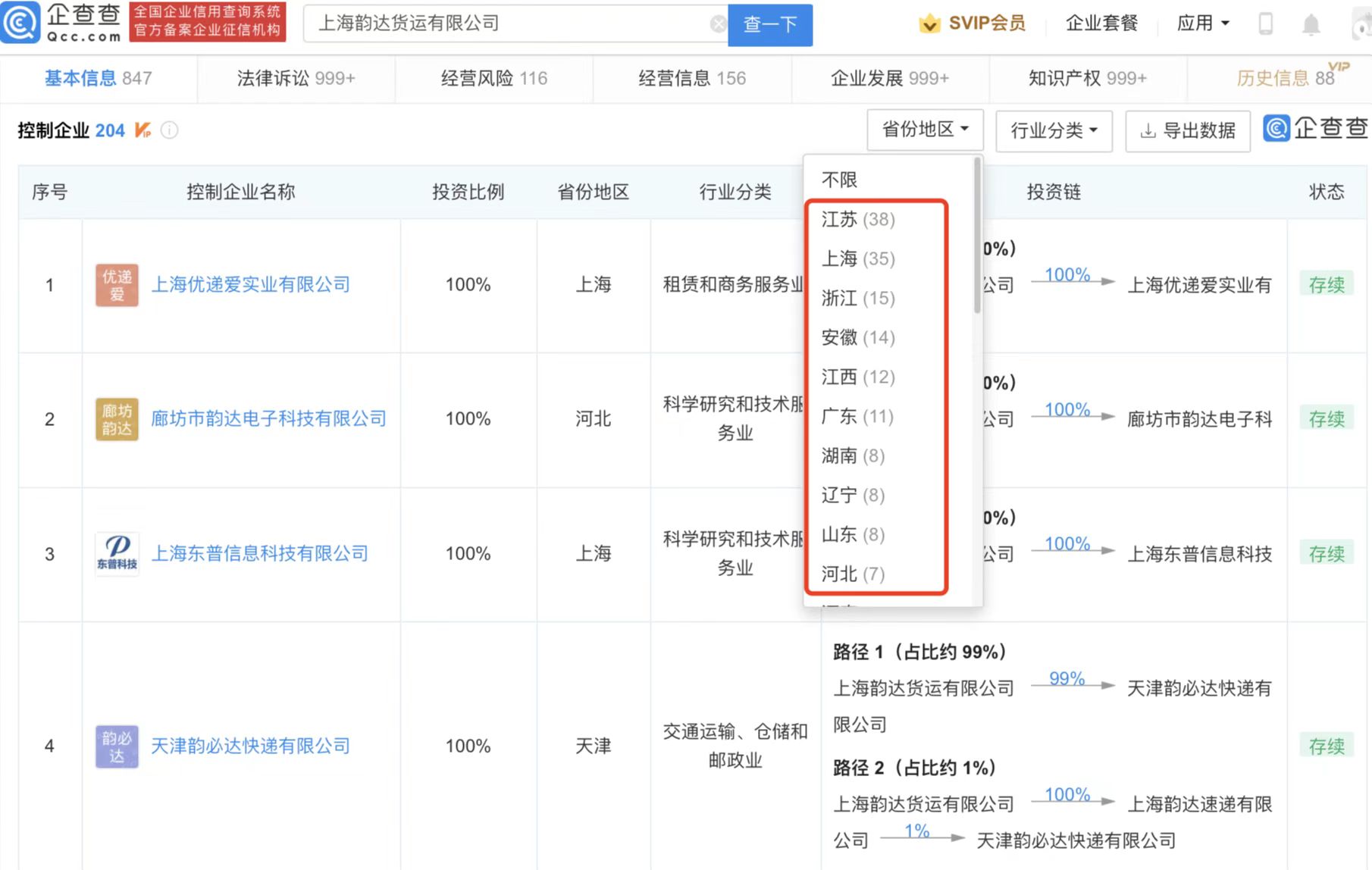
Task: Click the VIP badge beside 控制企业 204
Action: pos(143,130)
